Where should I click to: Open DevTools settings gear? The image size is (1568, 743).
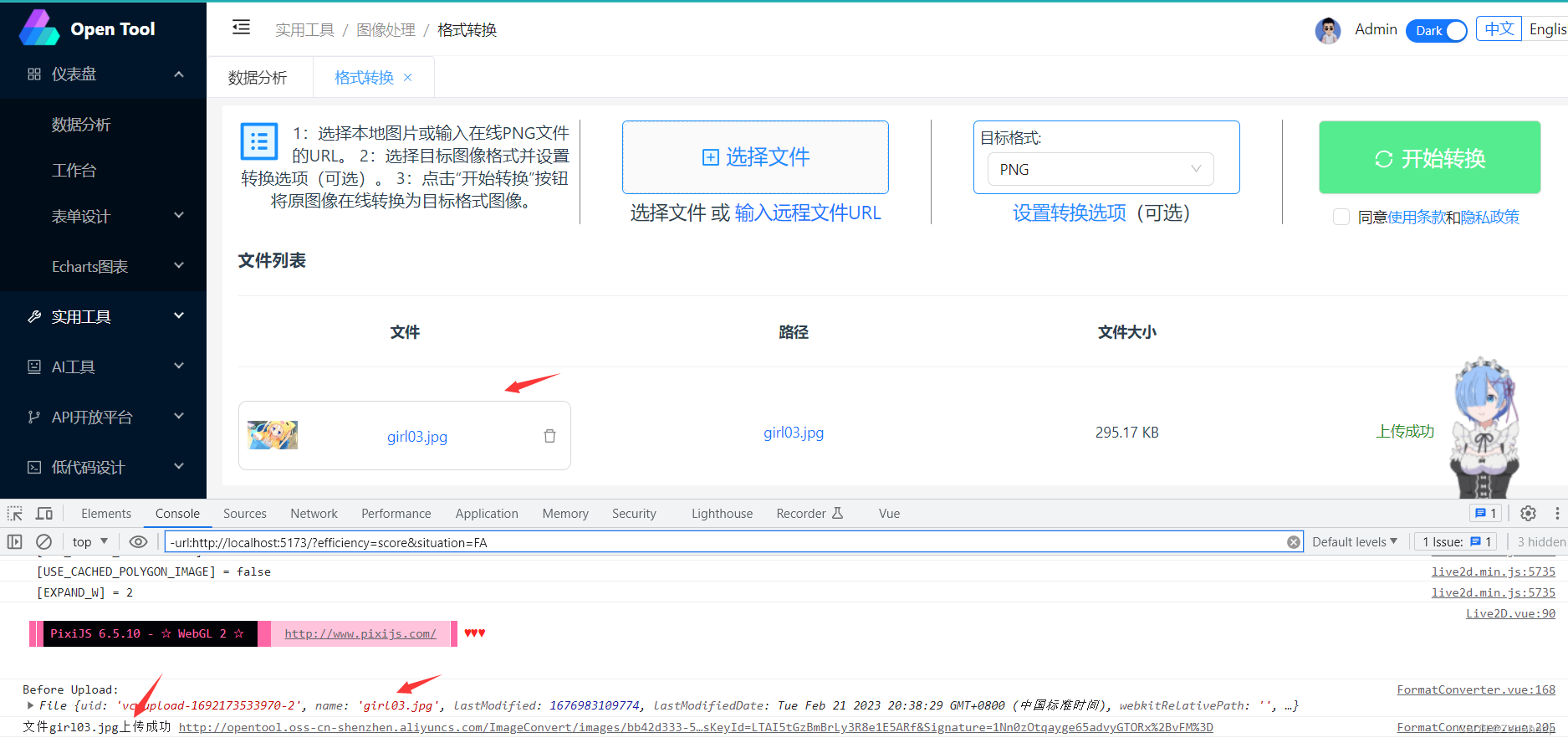tap(1528, 513)
